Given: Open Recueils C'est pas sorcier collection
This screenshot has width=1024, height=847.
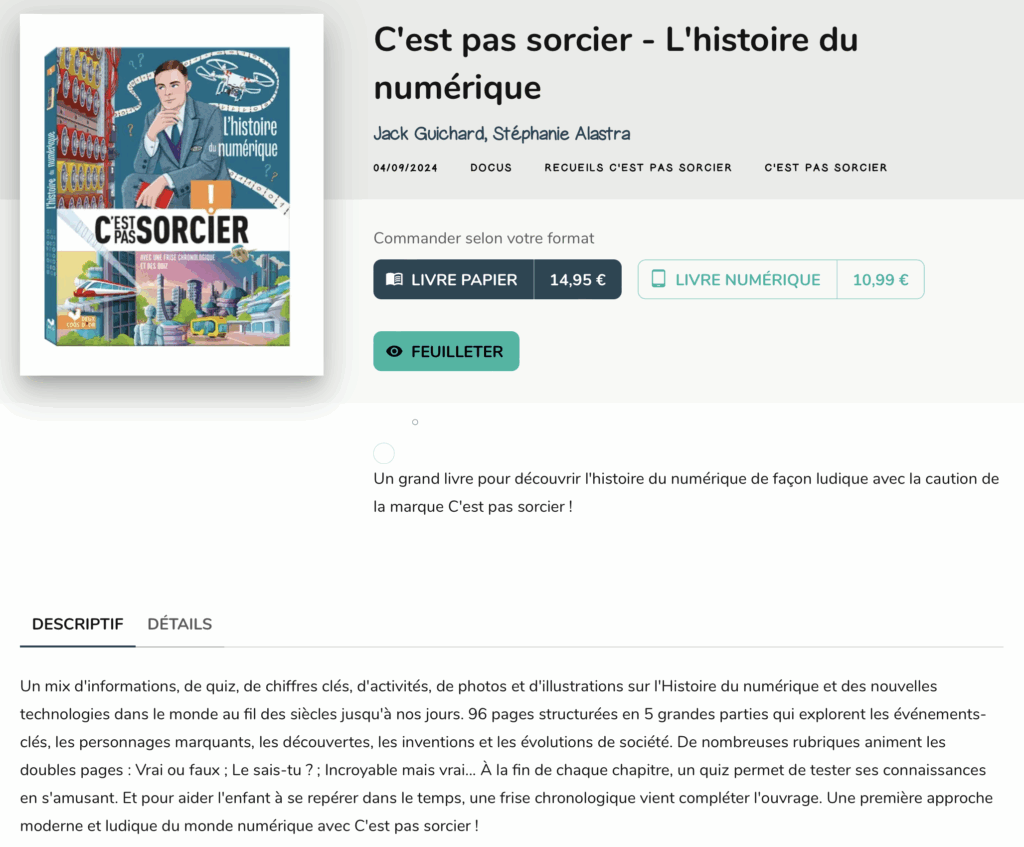Looking at the screenshot, I should [638, 168].
